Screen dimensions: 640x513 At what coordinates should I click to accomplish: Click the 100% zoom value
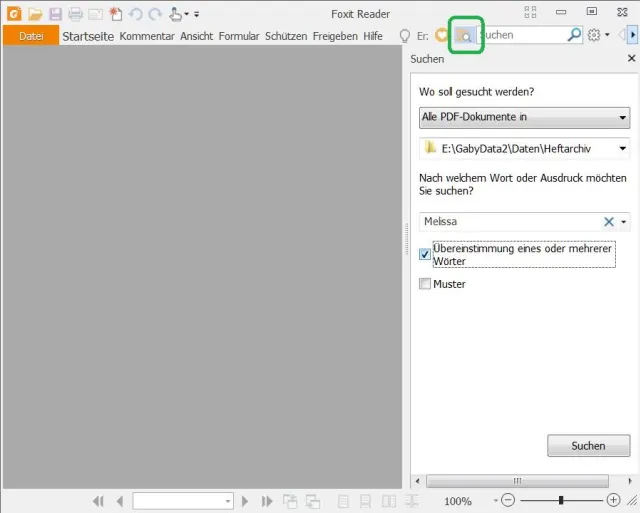(x=458, y=501)
